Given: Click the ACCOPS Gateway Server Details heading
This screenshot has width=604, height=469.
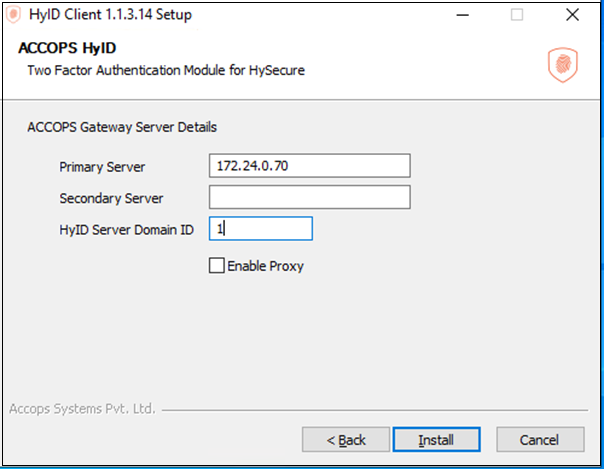Looking at the screenshot, I should coord(122,127).
